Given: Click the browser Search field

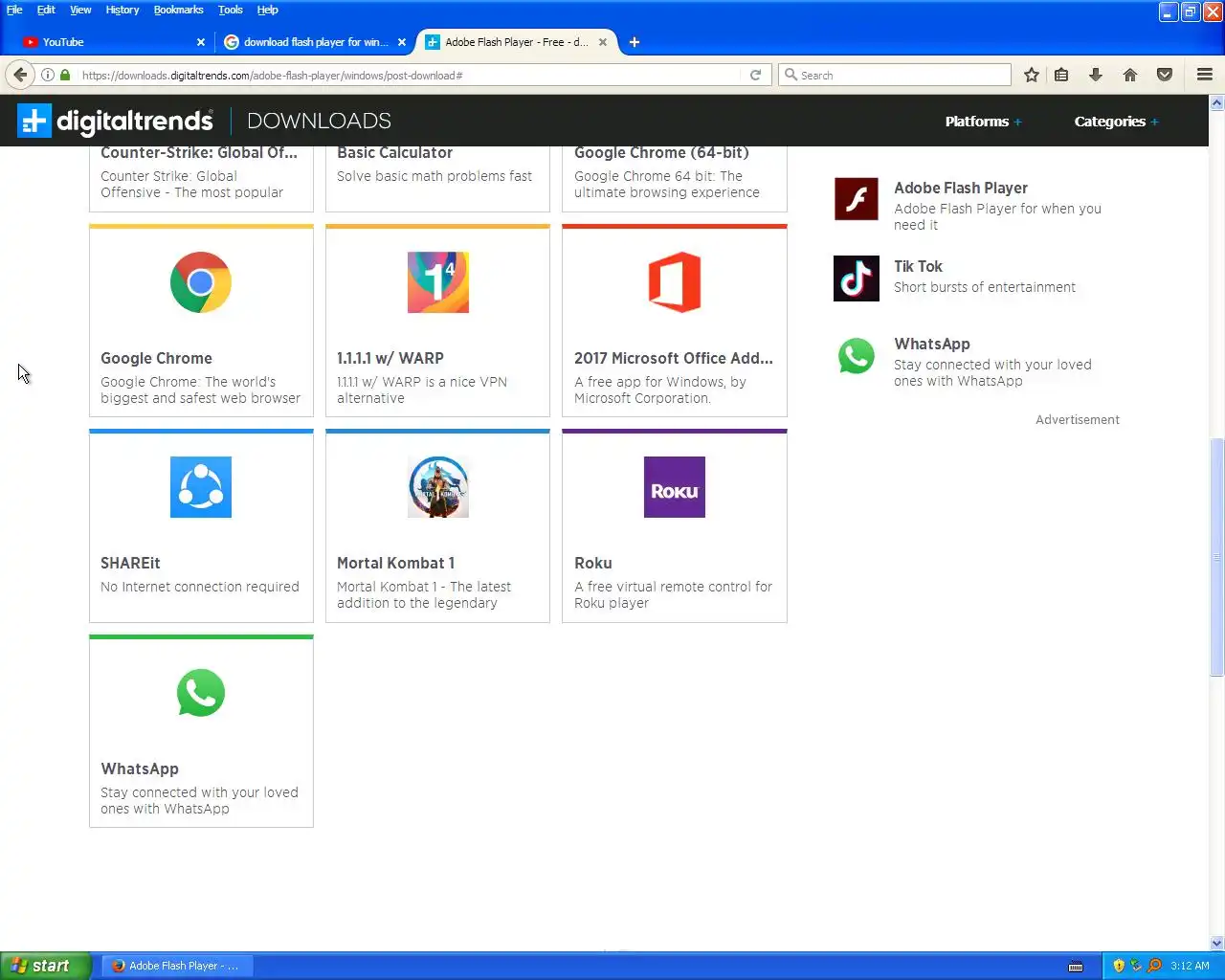Looking at the screenshot, I should [895, 75].
